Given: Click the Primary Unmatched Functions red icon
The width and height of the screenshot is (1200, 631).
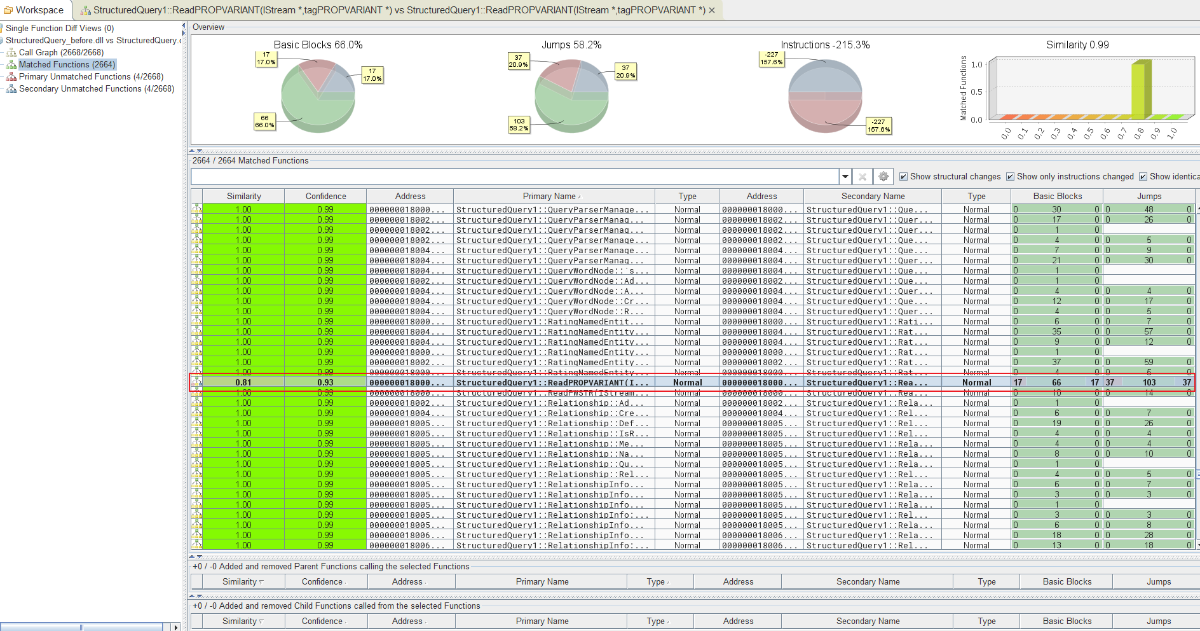Looking at the screenshot, I should pos(11,76).
